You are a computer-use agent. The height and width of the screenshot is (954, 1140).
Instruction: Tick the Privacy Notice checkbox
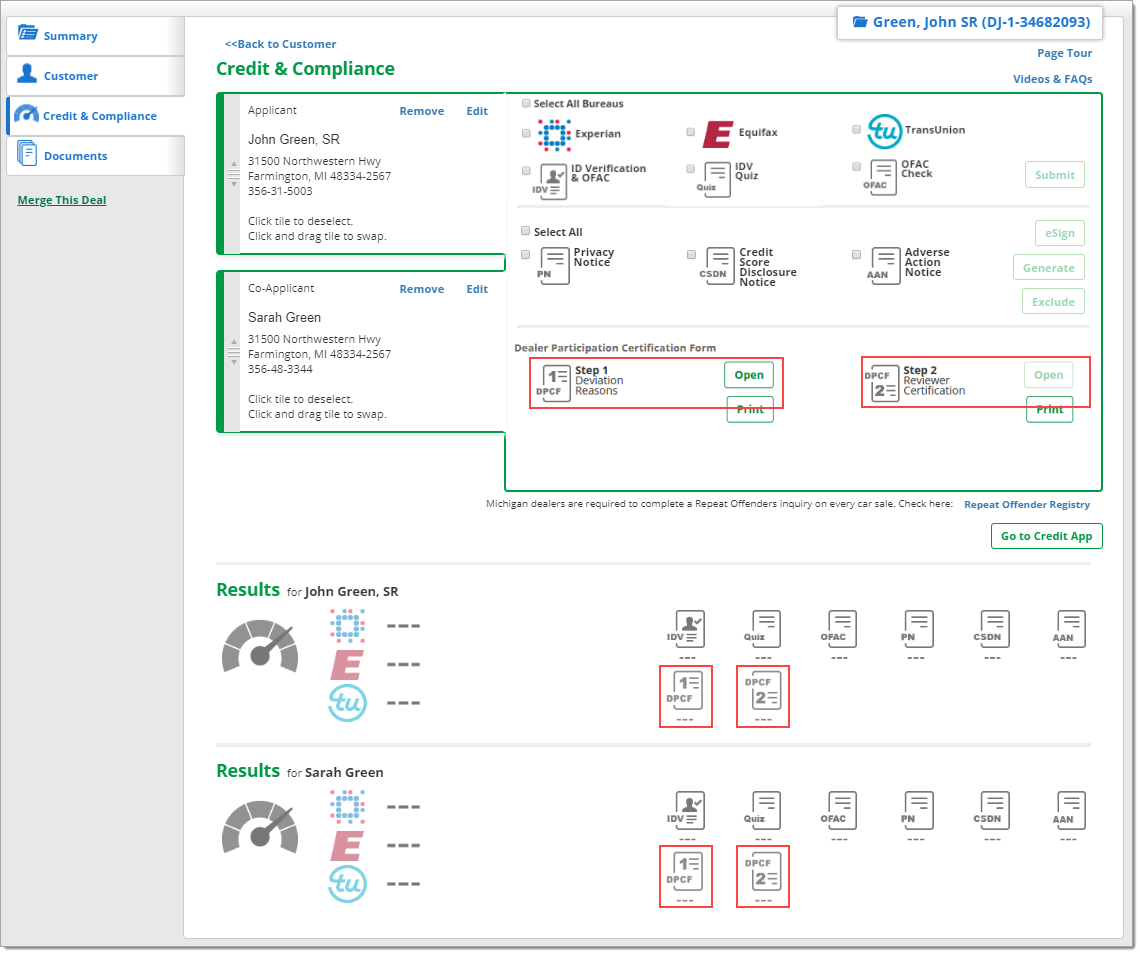[x=526, y=254]
